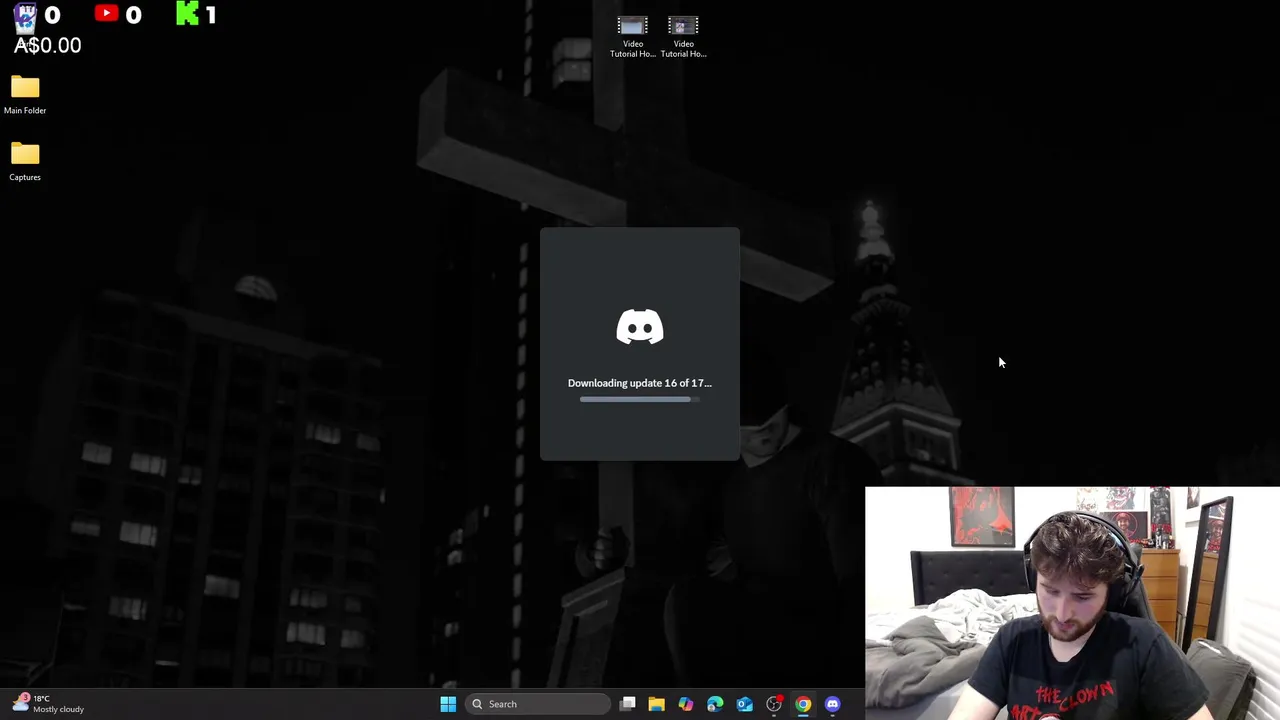Click the YouTube counter icon in the overlay
The image size is (1280, 720).
coord(106,13)
